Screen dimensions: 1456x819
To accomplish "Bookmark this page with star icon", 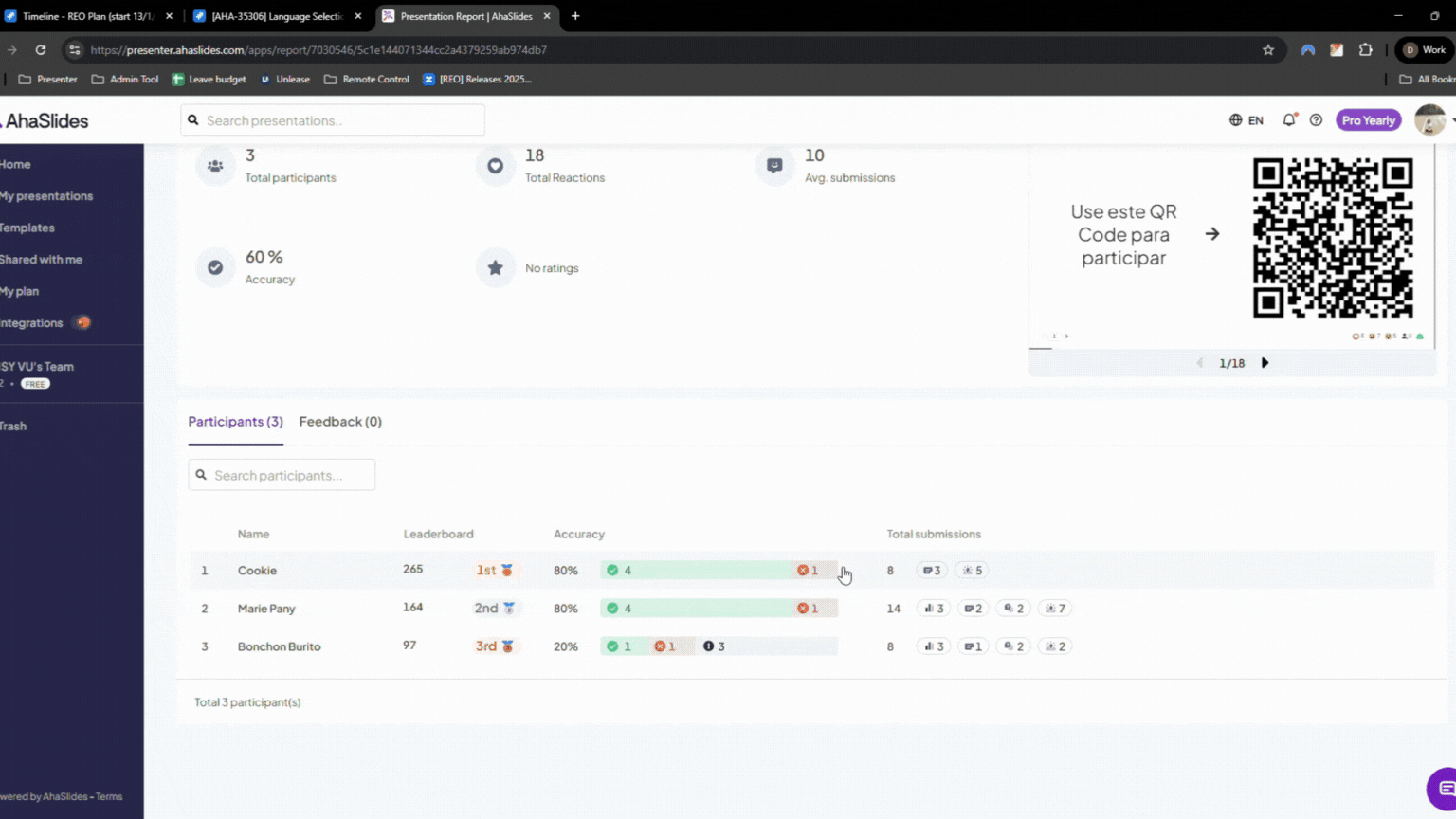I will point(1268,50).
